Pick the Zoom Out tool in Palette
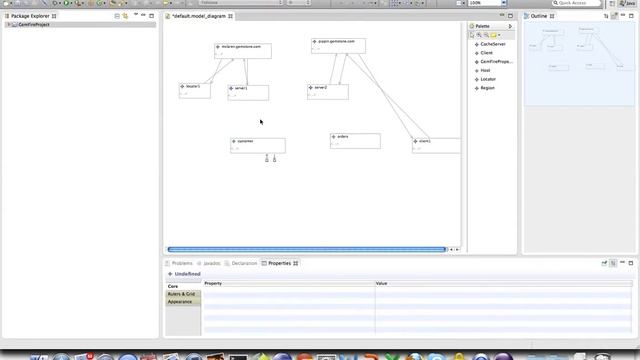Viewport: 640px width, 360px height. pyautogui.click(x=486, y=36)
